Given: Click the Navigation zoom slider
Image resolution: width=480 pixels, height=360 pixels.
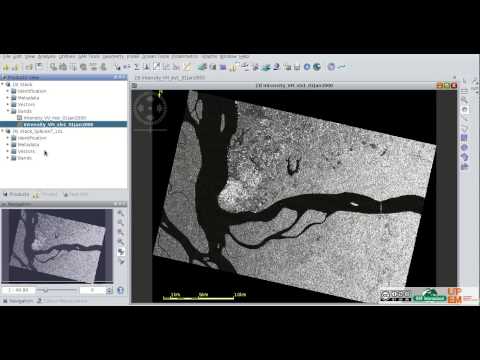Looking at the screenshot, I should [57, 290].
